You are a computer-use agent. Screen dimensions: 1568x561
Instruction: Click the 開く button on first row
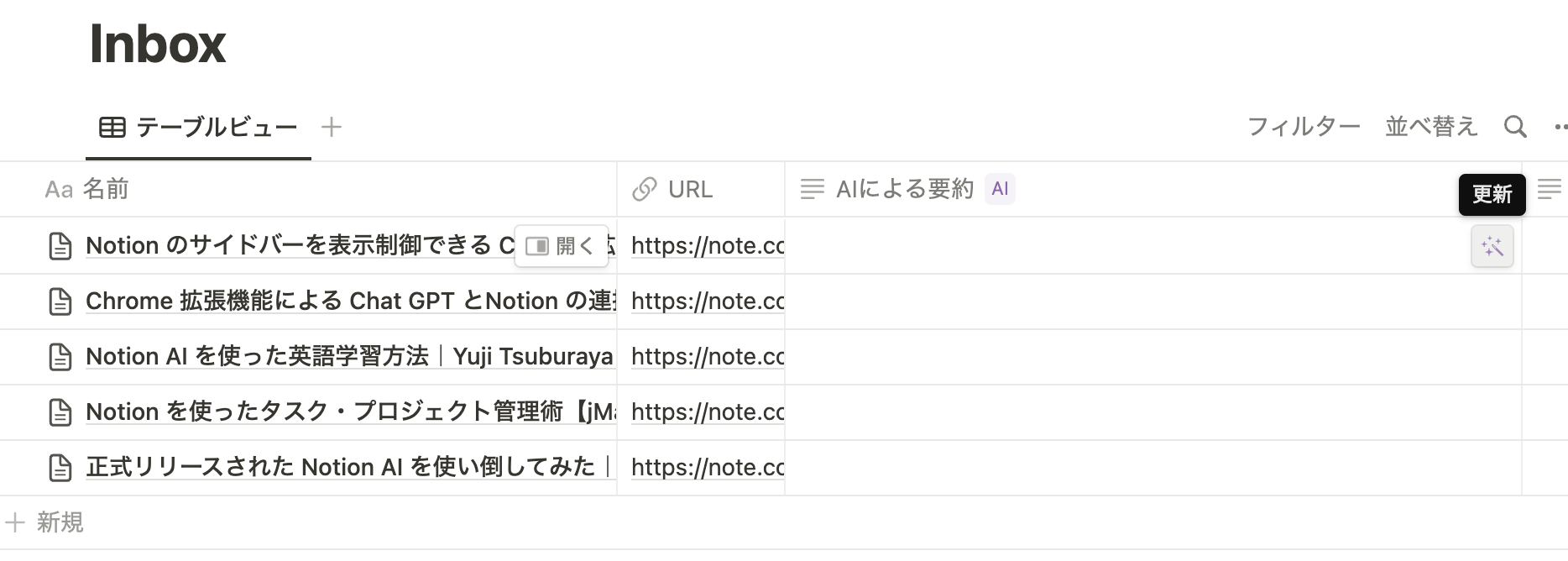pos(561,246)
